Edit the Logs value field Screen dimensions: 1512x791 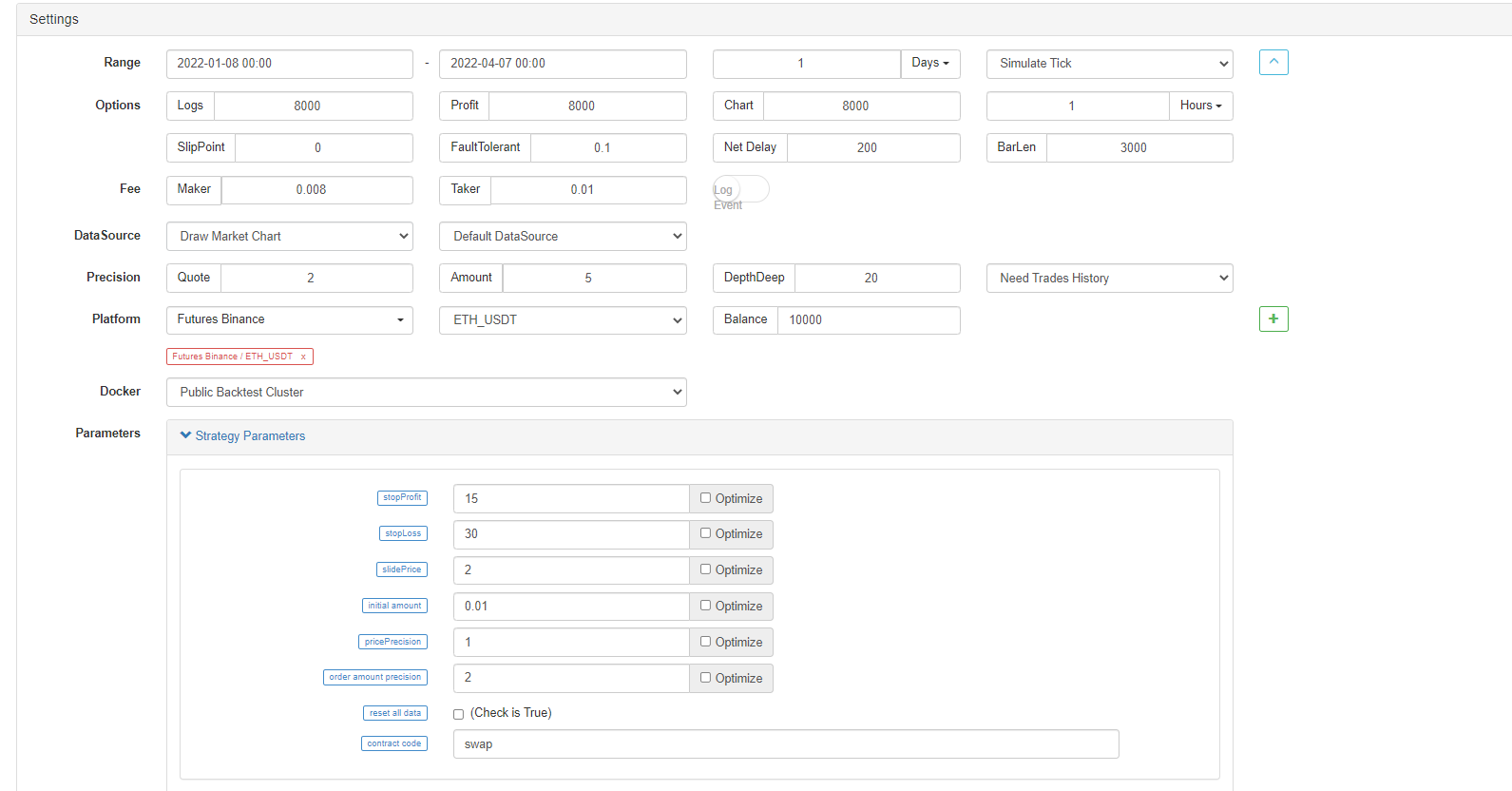[314, 106]
